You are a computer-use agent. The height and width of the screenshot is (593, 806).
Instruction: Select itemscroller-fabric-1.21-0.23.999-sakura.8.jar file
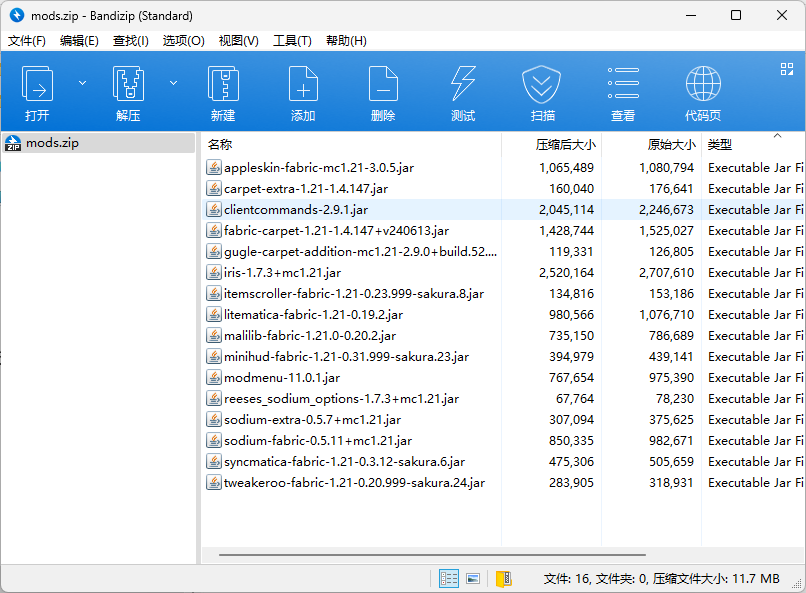coord(354,294)
